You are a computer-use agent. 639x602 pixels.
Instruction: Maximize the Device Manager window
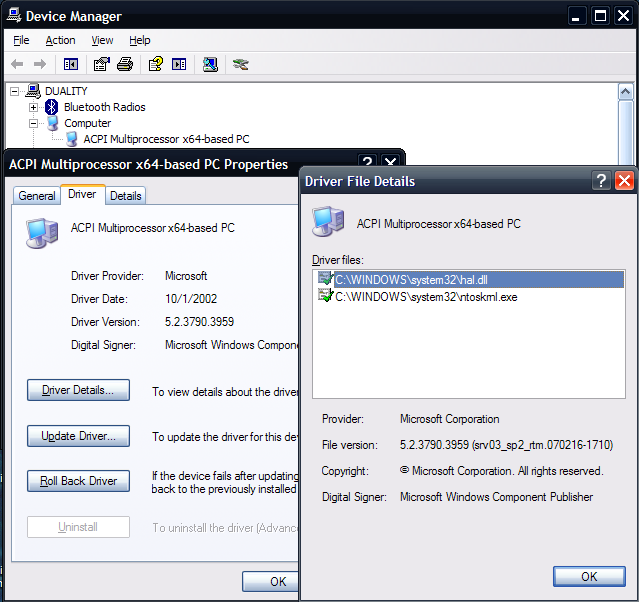click(600, 16)
